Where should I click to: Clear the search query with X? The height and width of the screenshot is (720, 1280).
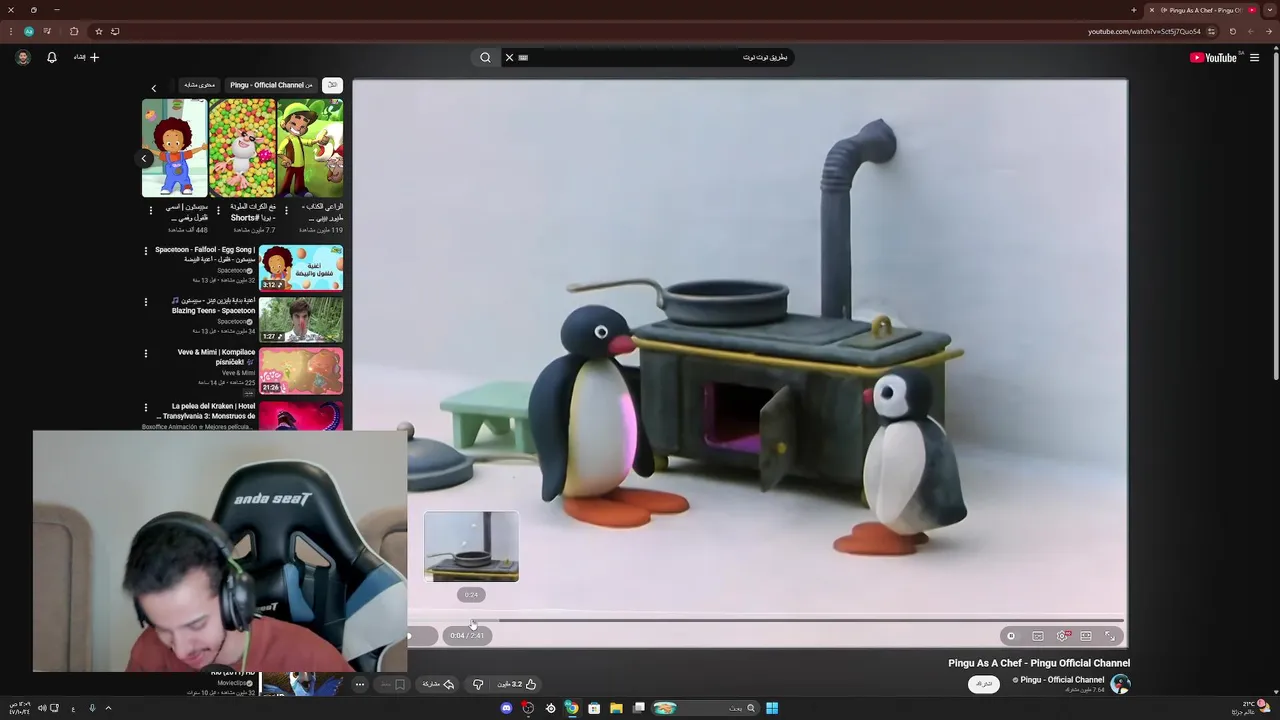tap(509, 58)
